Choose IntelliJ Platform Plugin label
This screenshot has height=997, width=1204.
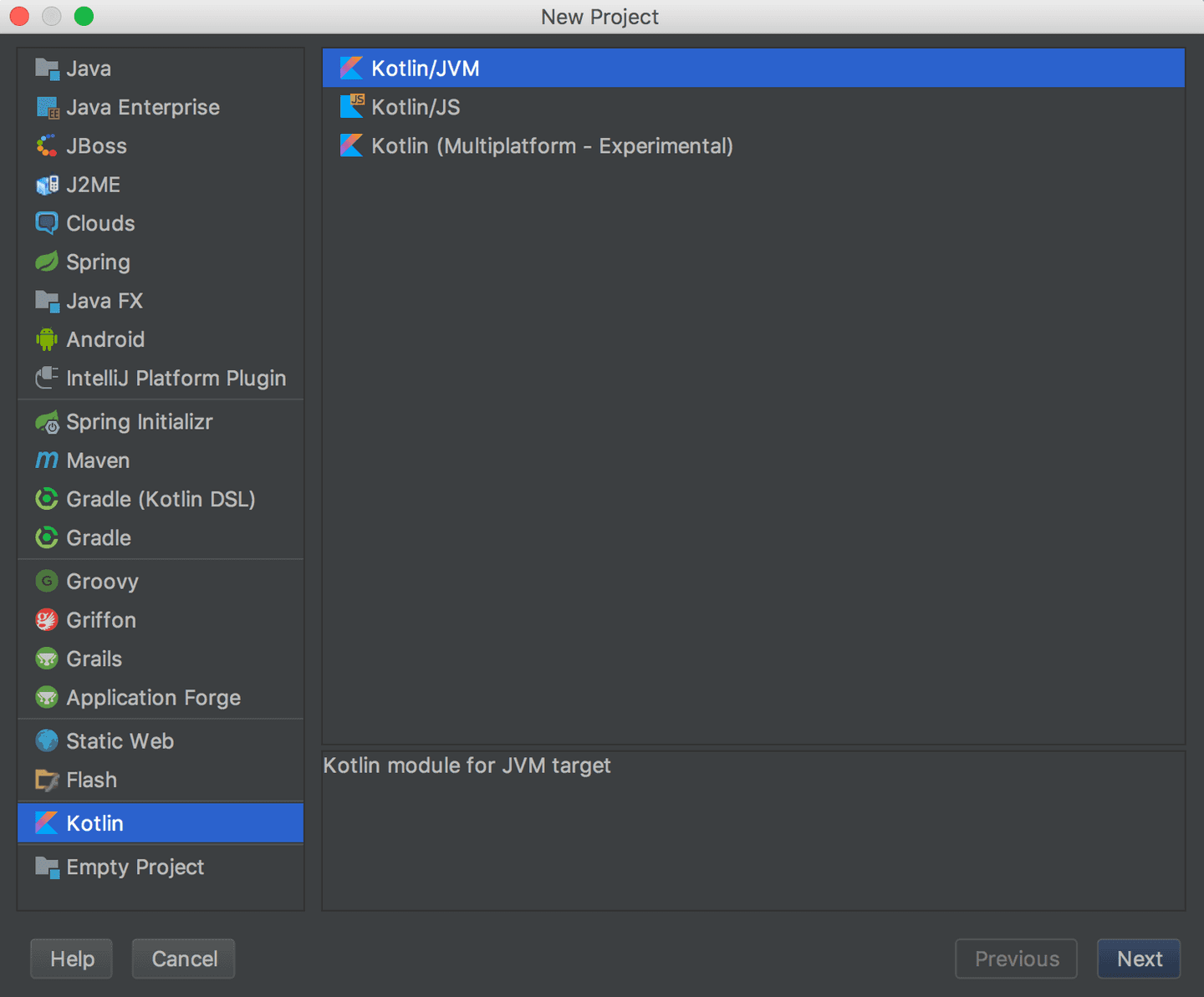176,378
